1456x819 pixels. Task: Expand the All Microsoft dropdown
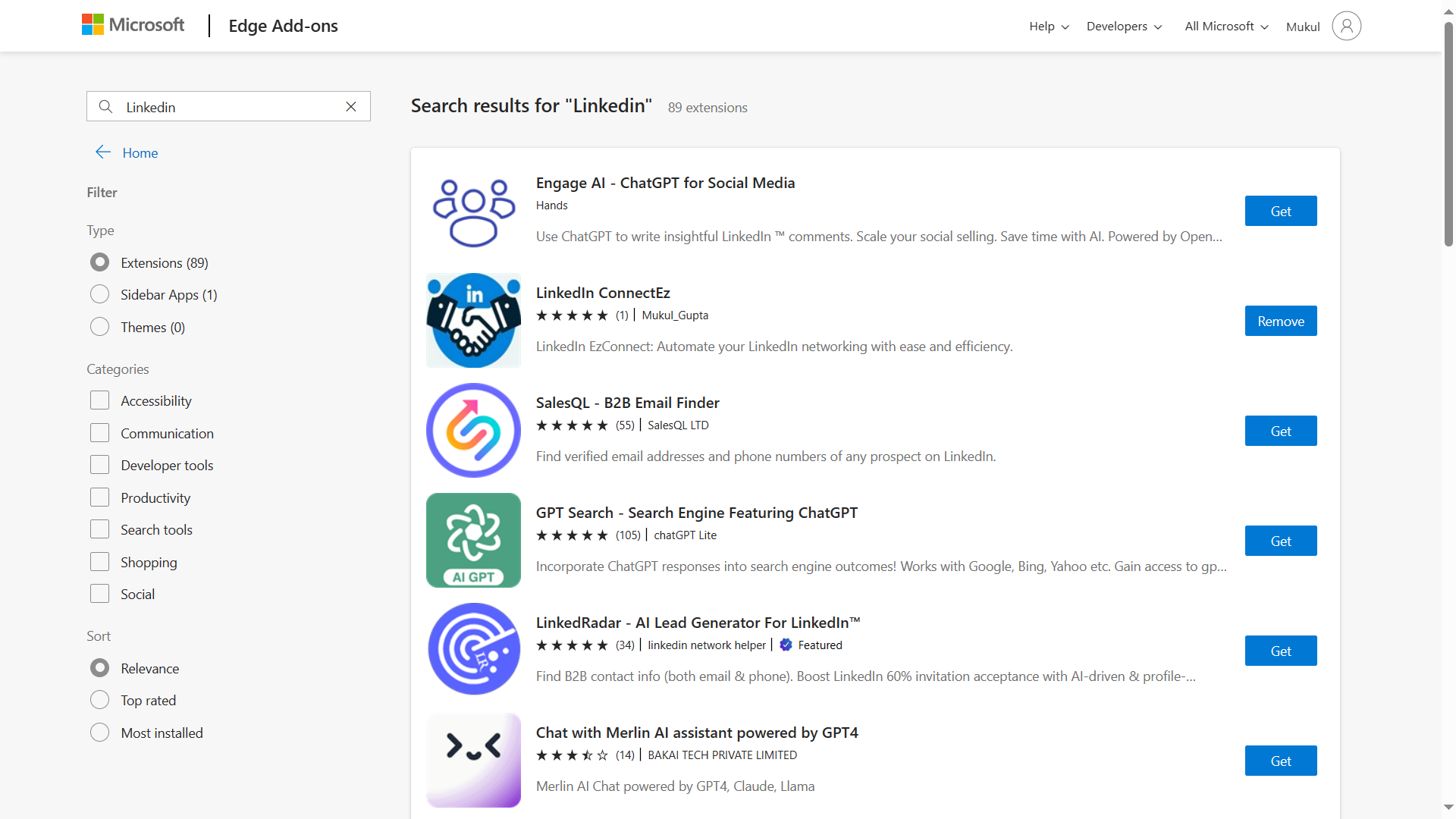[x=1226, y=27]
